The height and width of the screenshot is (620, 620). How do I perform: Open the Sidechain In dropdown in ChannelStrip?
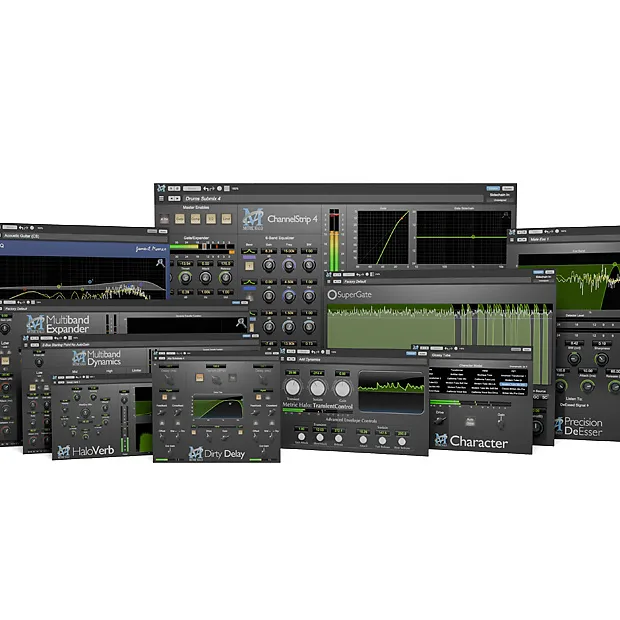499,200
